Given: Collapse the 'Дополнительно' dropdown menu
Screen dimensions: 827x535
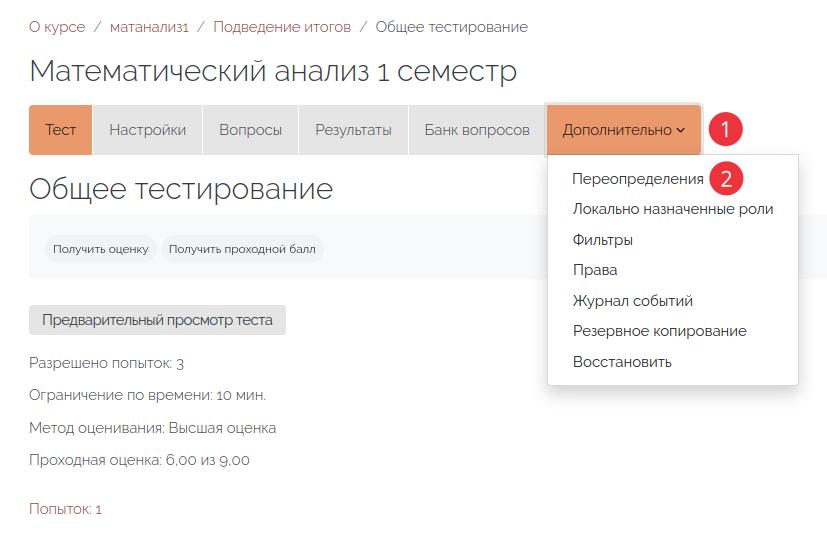Looking at the screenshot, I should point(624,130).
